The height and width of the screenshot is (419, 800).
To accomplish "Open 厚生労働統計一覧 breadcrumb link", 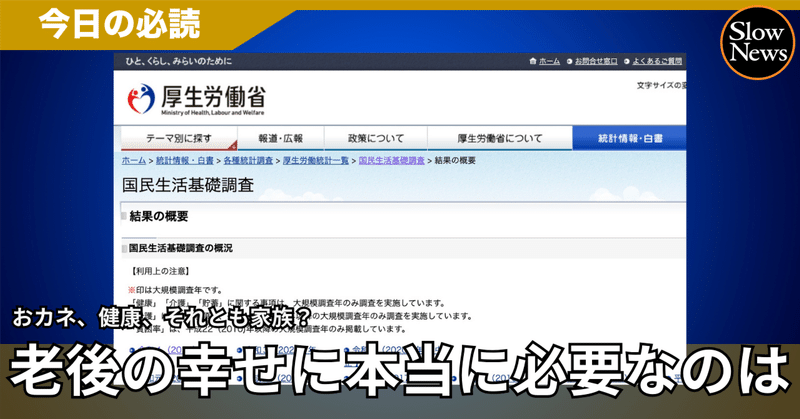I will coord(316,160).
